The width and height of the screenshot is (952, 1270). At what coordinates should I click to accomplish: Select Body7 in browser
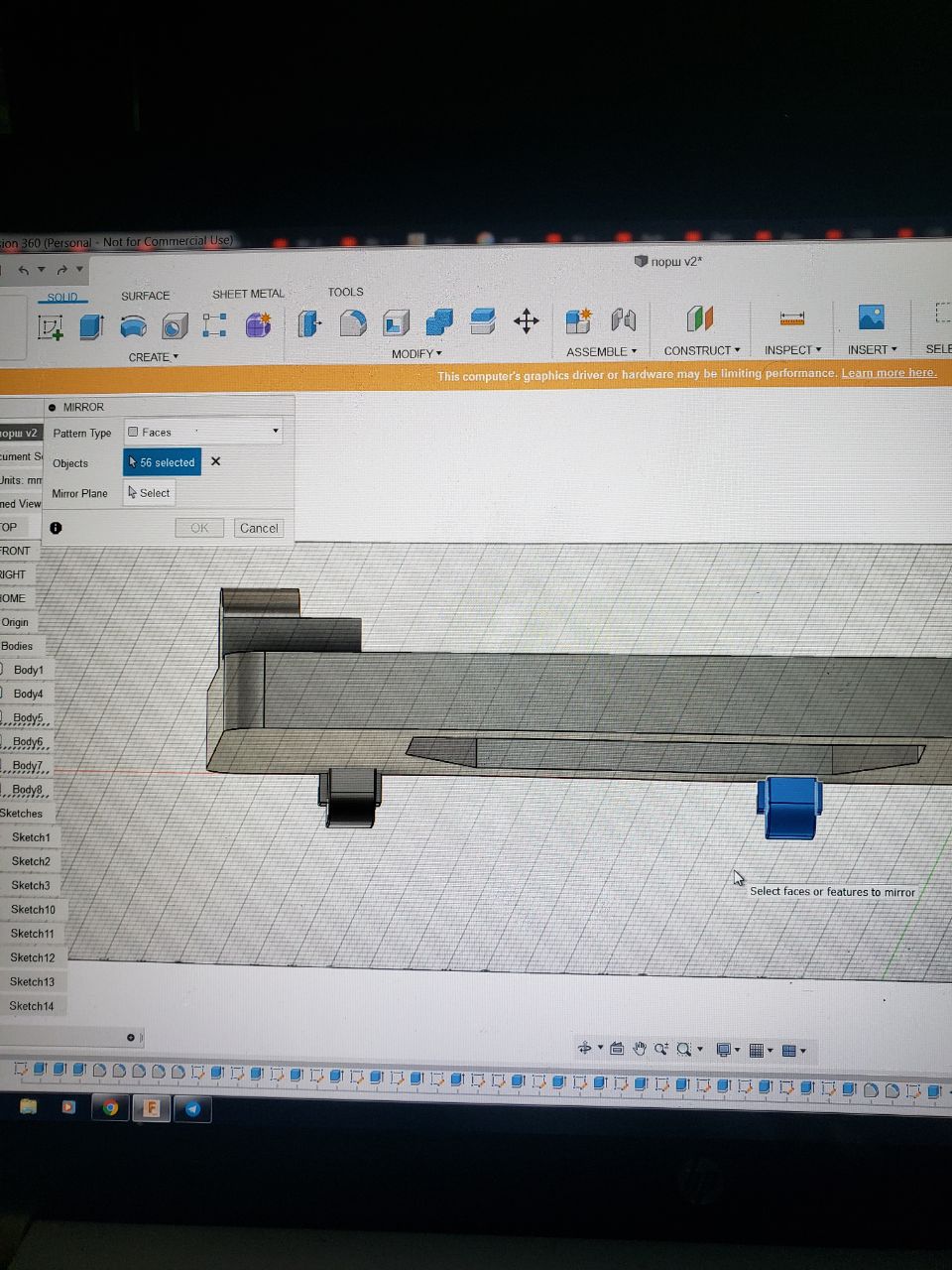point(27,765)
